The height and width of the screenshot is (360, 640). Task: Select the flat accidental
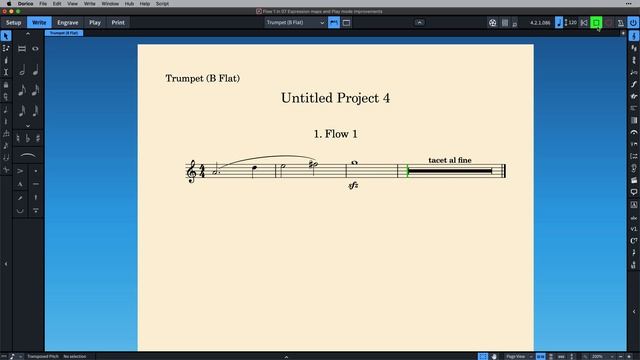(x=28, y=138)
